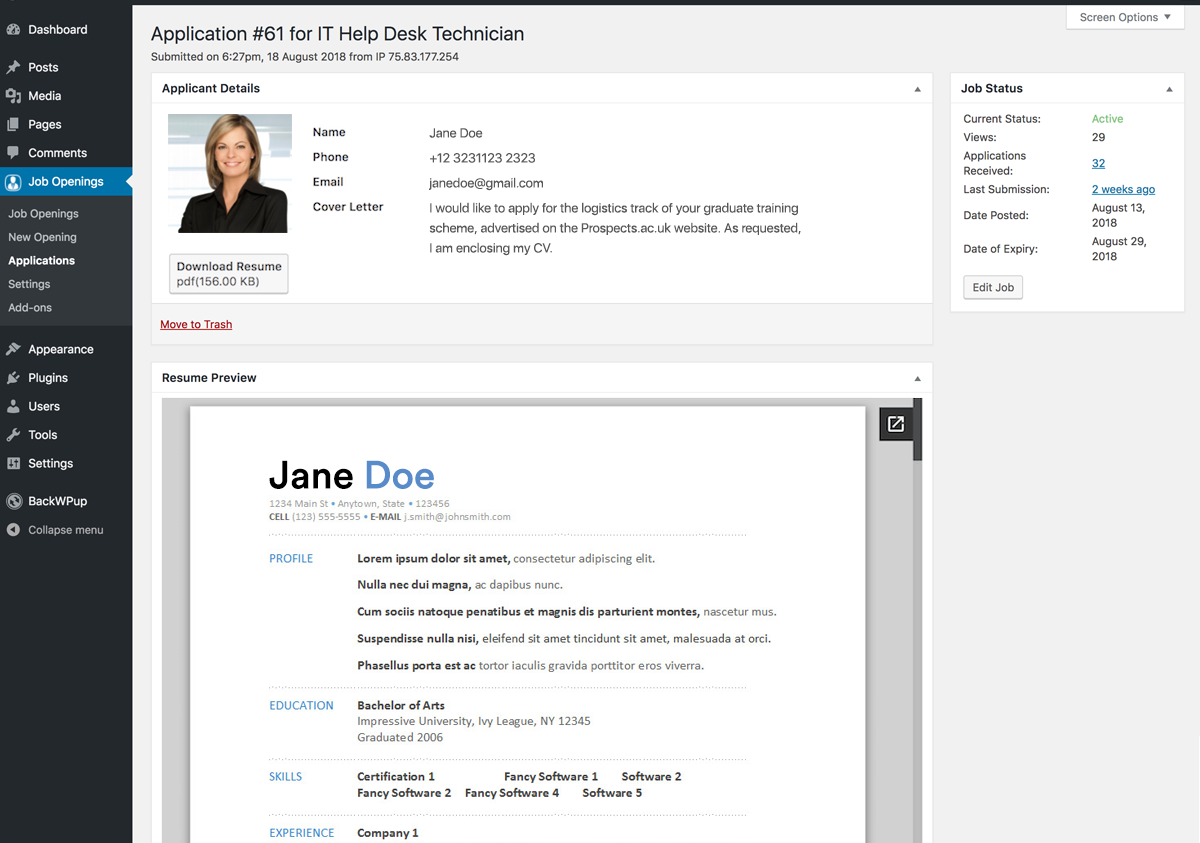Click the Posts pushpin icon
1200x843 pixels.
(x=13, y=68)
